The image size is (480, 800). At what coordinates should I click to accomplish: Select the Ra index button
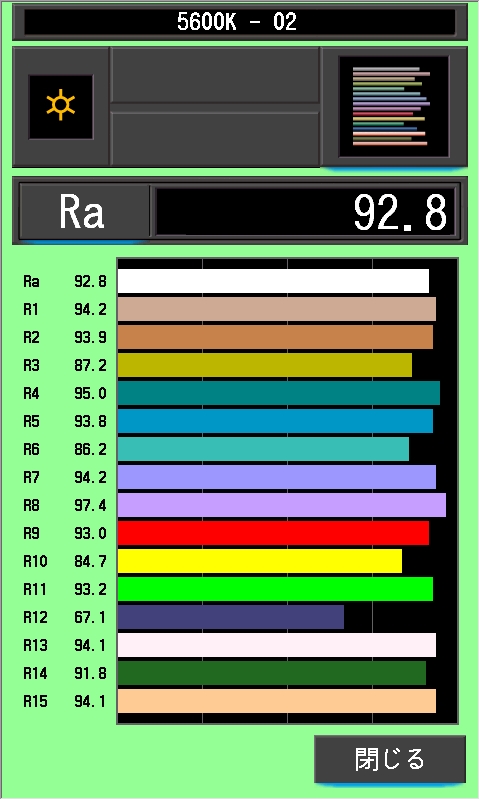84,211
